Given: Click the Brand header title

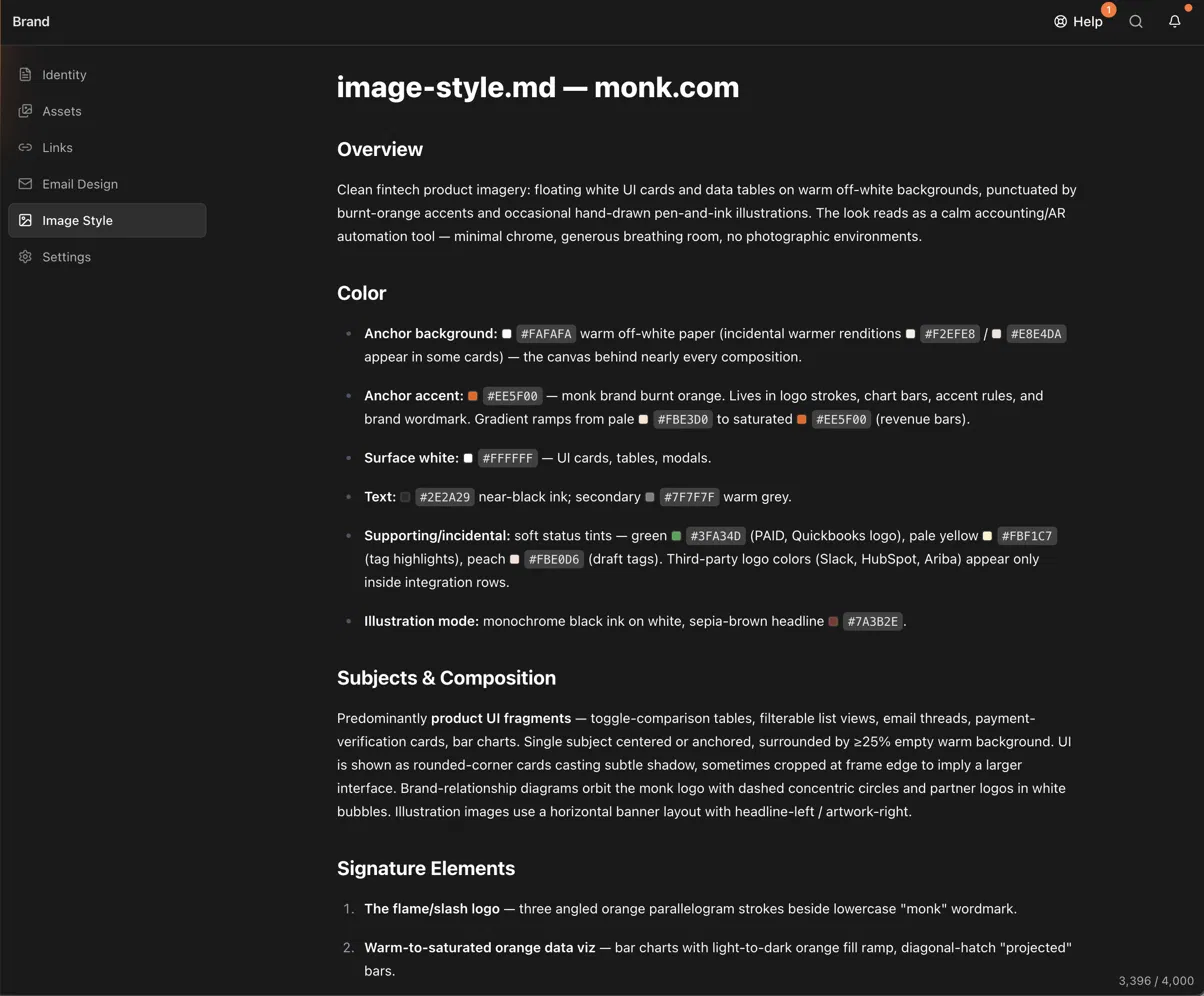Looking at the screenshot, I should coord(31,21).
